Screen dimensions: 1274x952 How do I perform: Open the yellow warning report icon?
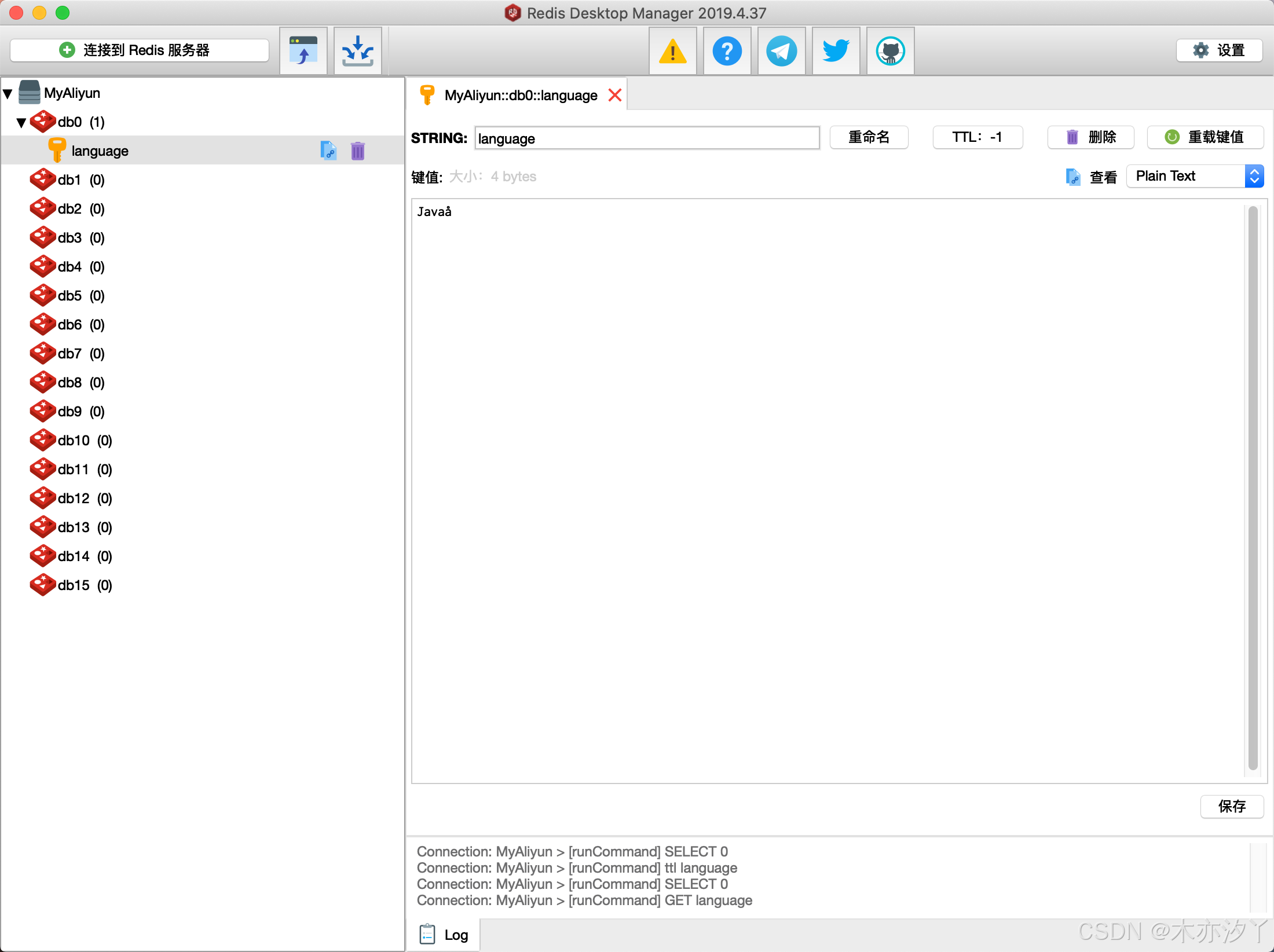672,51
